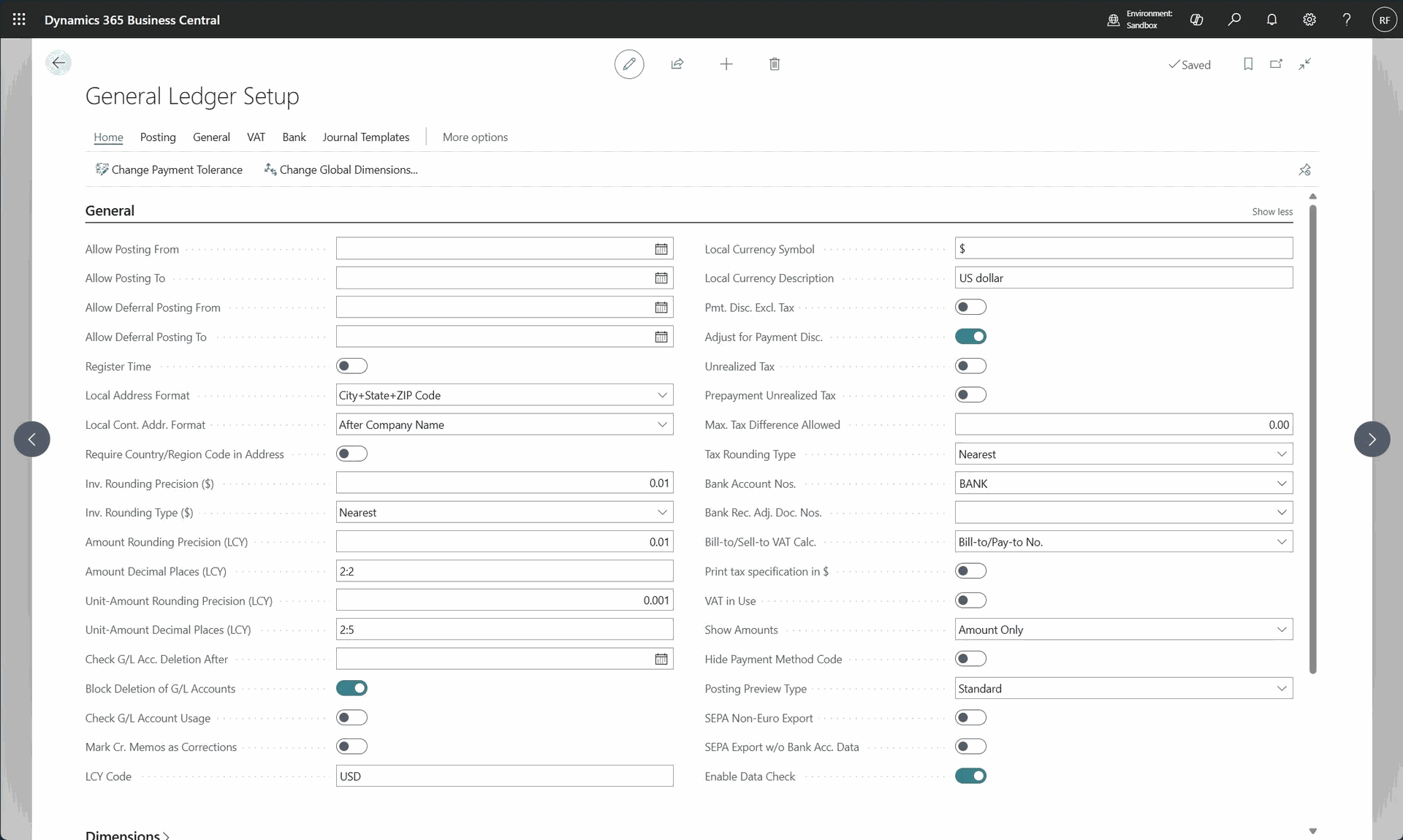Open the Local Address Format dropdown
The width and height of the screenshot is (1403, 840).
pyautogui.click(x=661, y=395)
